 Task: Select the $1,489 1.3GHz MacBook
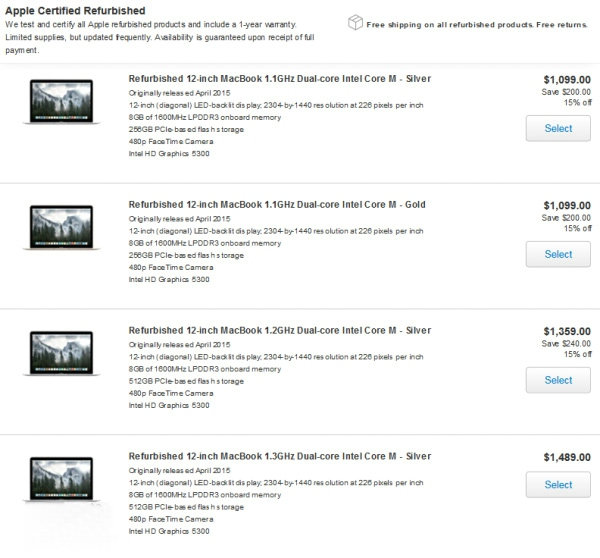coord(558,485)
